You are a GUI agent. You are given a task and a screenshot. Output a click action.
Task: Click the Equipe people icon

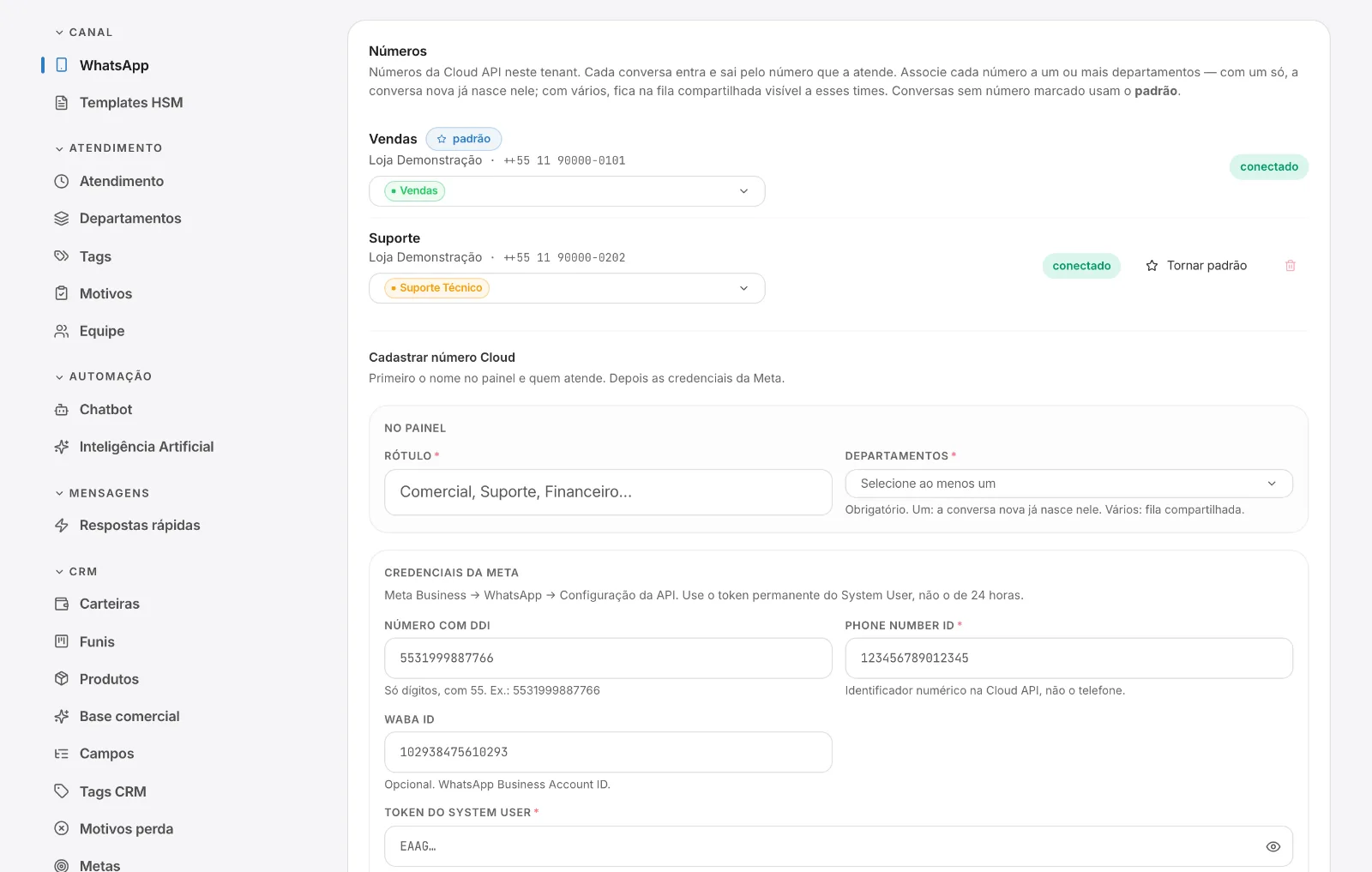pyautogui.click(x=62, y=331)
